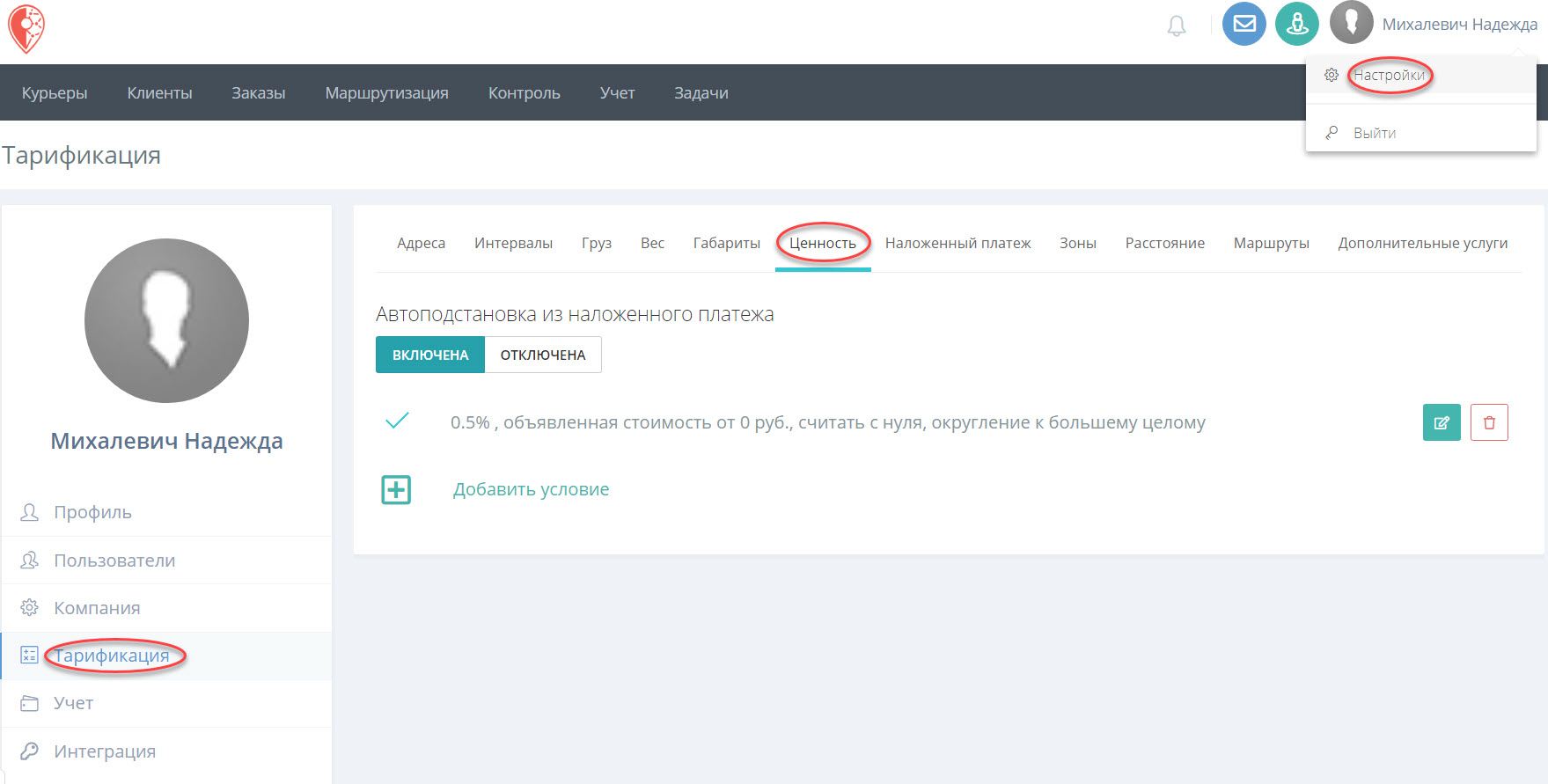Click the Михалевич Надежда name in header

(x=1460, y=24)
